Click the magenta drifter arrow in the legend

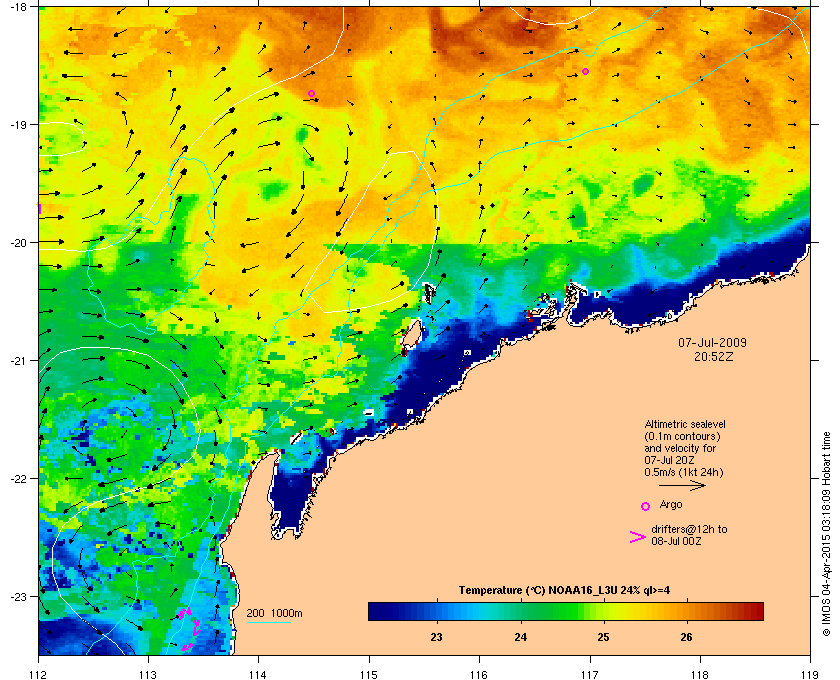(x=638, y=537)
